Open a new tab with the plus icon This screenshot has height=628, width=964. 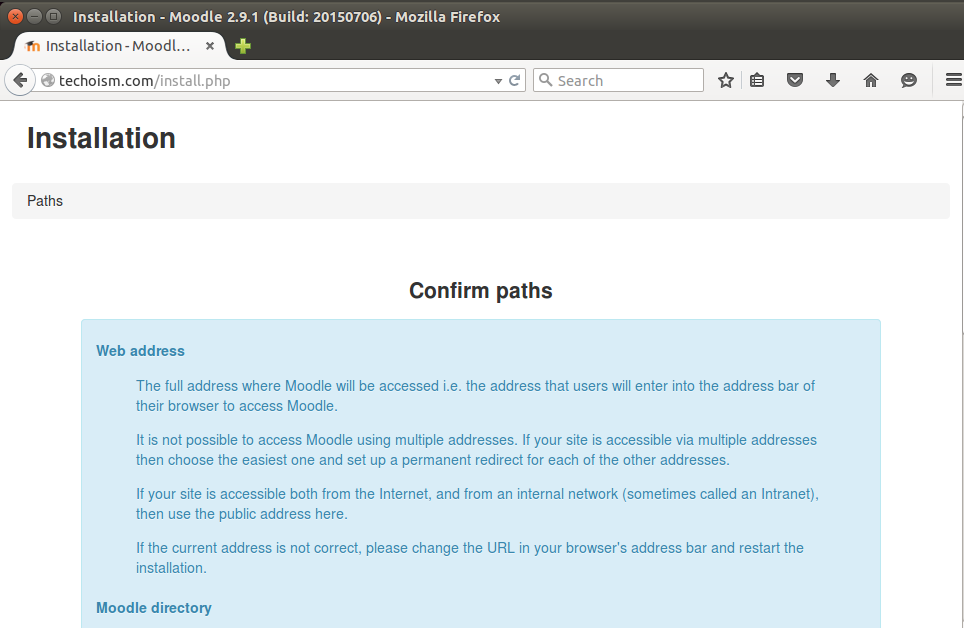pyautogui.click(x=243, y=46)
